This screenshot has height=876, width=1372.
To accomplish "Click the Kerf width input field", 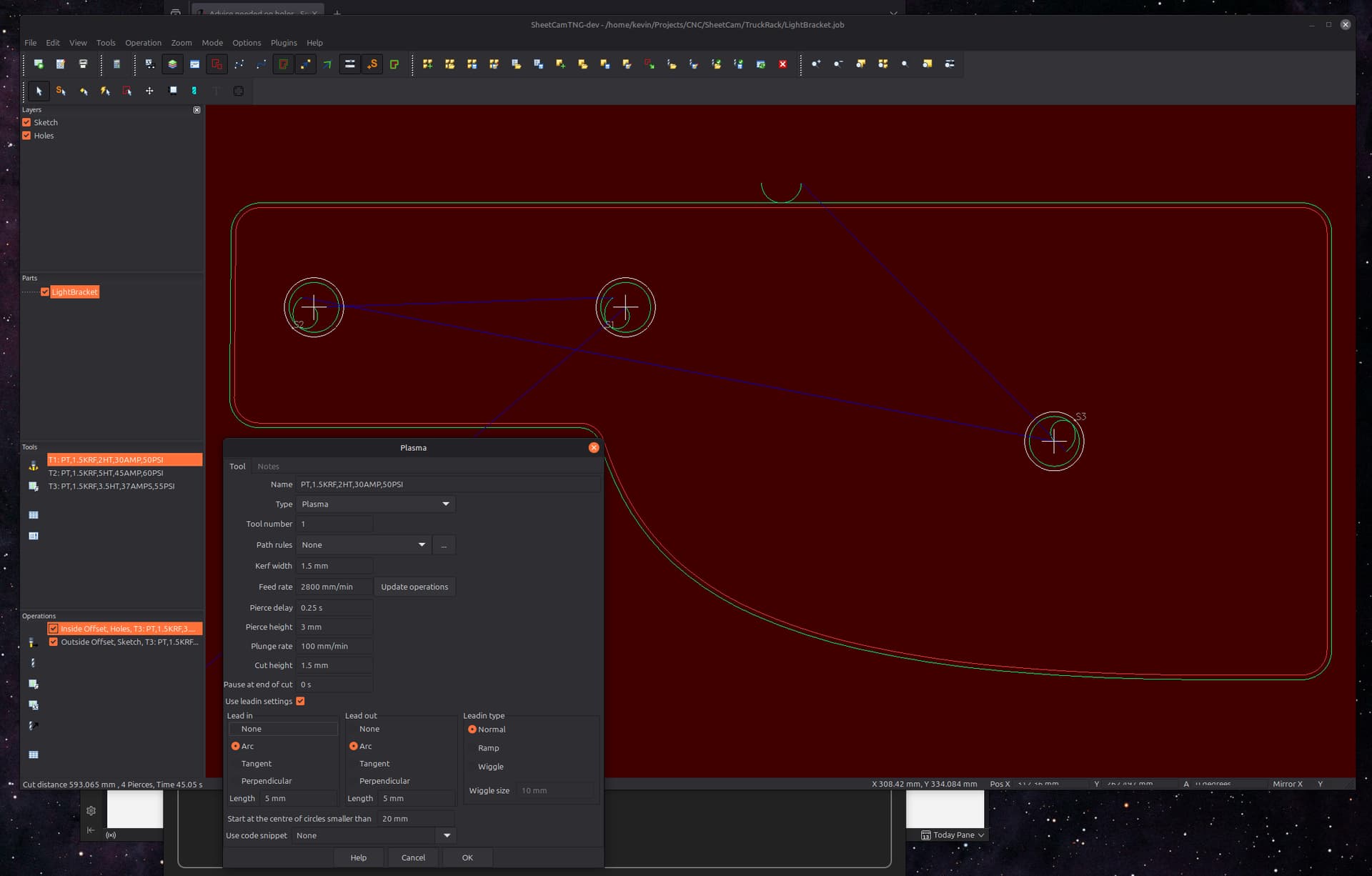I will pos(334,566).
